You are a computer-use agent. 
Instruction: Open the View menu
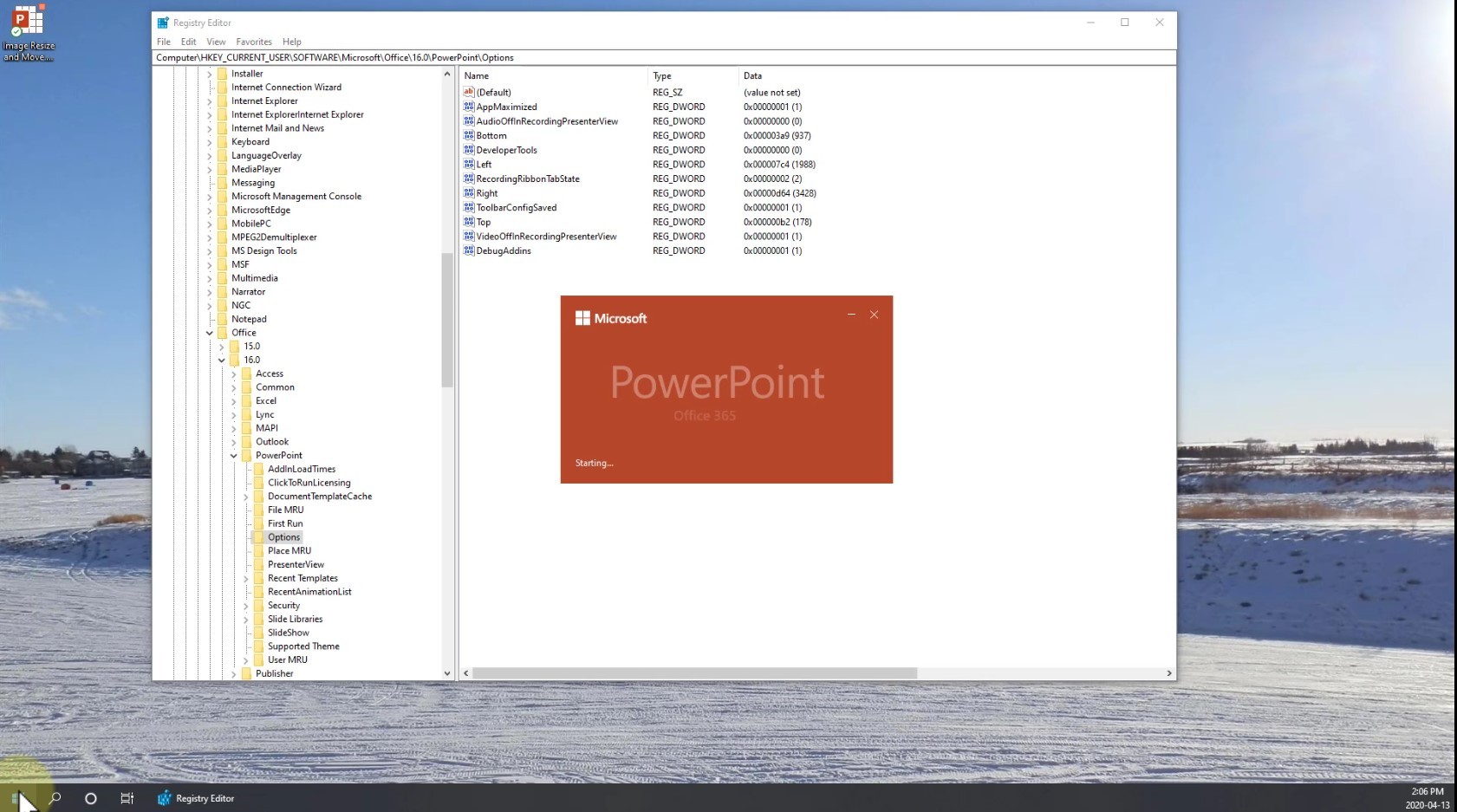[x=216, y=41]
